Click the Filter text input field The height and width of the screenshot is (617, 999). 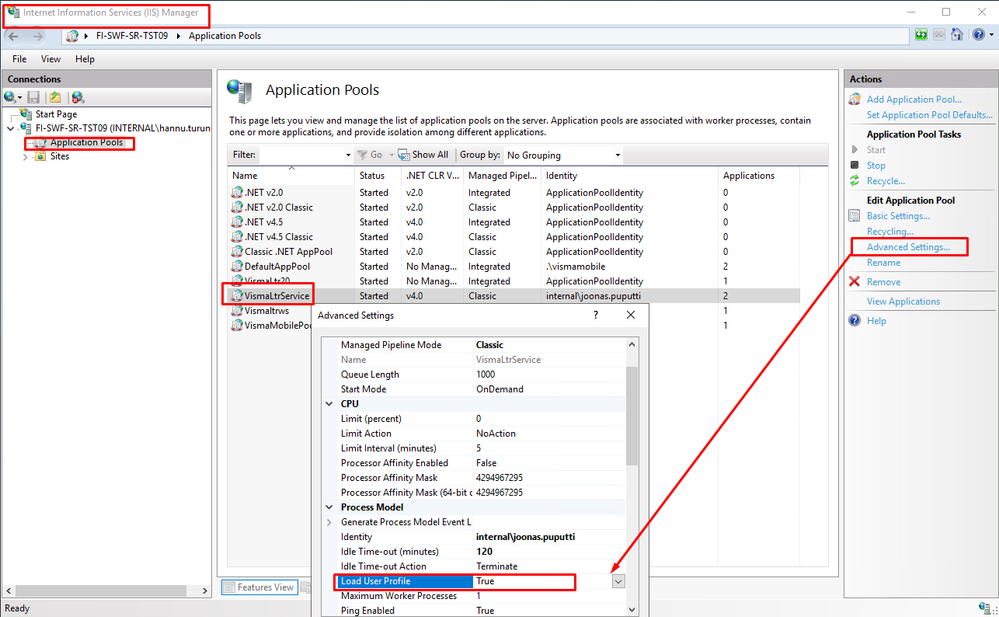pos(301,155)
